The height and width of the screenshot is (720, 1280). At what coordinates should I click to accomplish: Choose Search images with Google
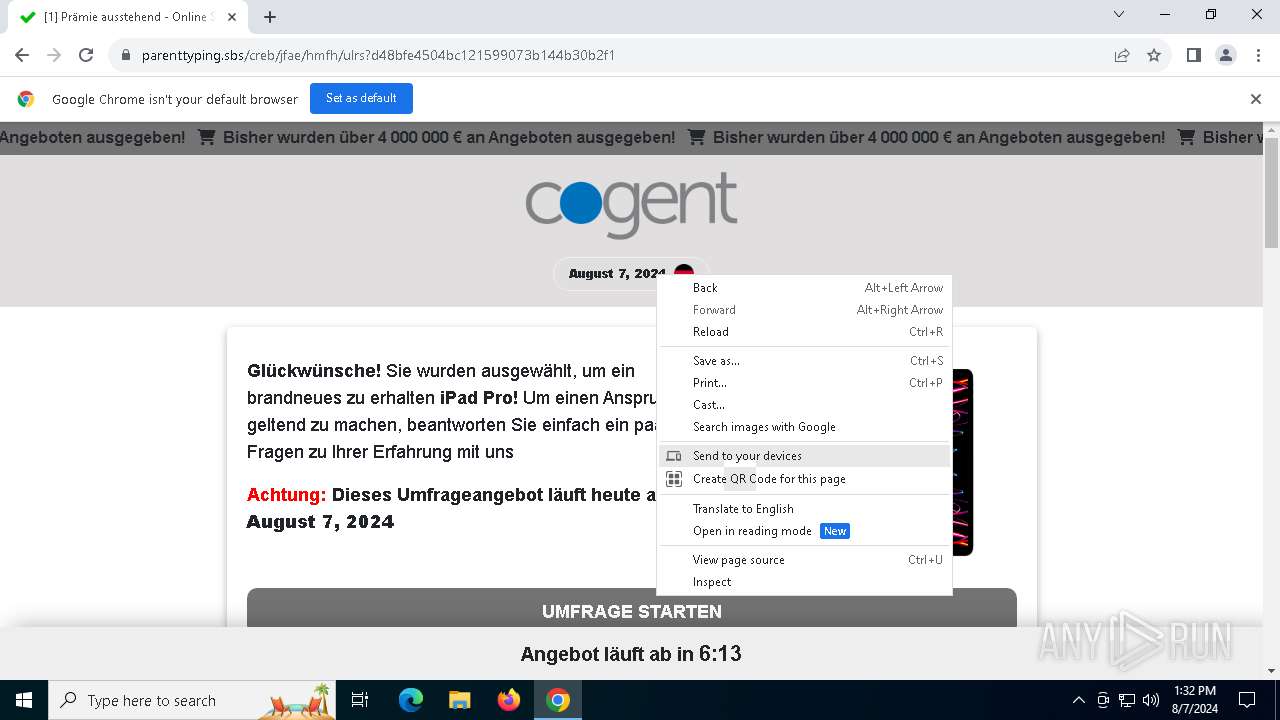804,427
